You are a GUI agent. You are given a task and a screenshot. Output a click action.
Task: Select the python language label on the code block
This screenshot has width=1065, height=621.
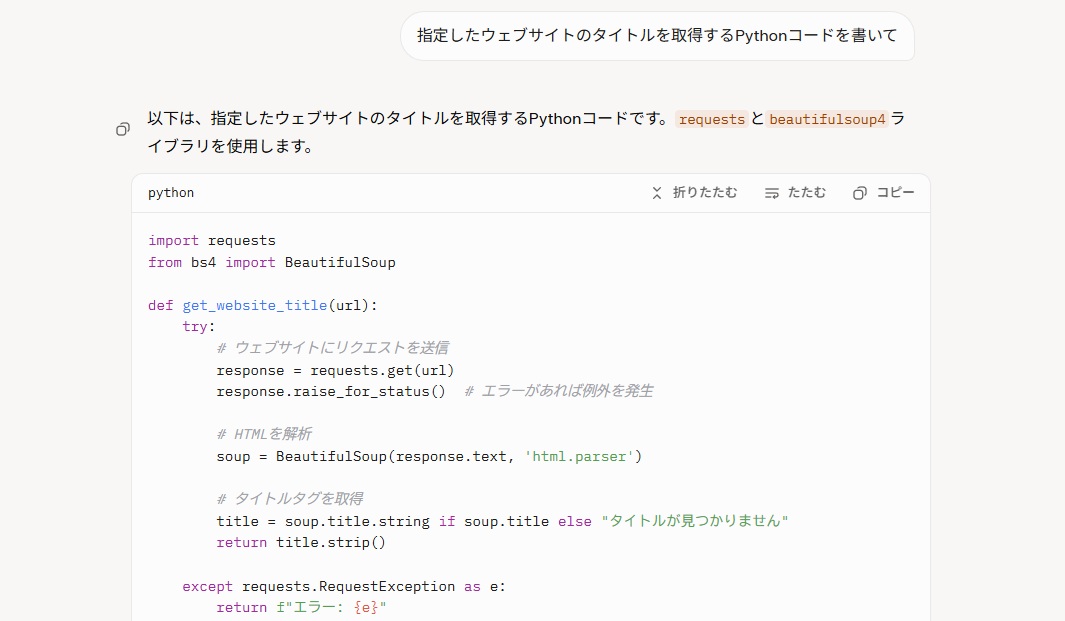click(170, 192)
